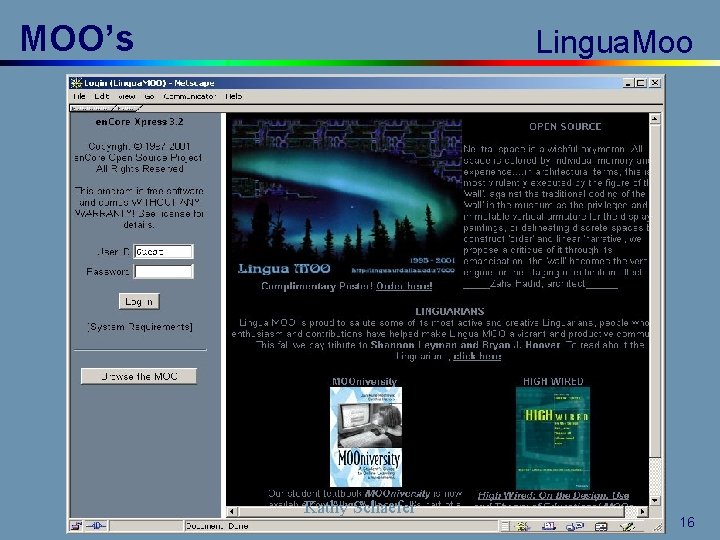Click the OPEN SOURCE heading
720x540 pixels.
coord(565,127)
